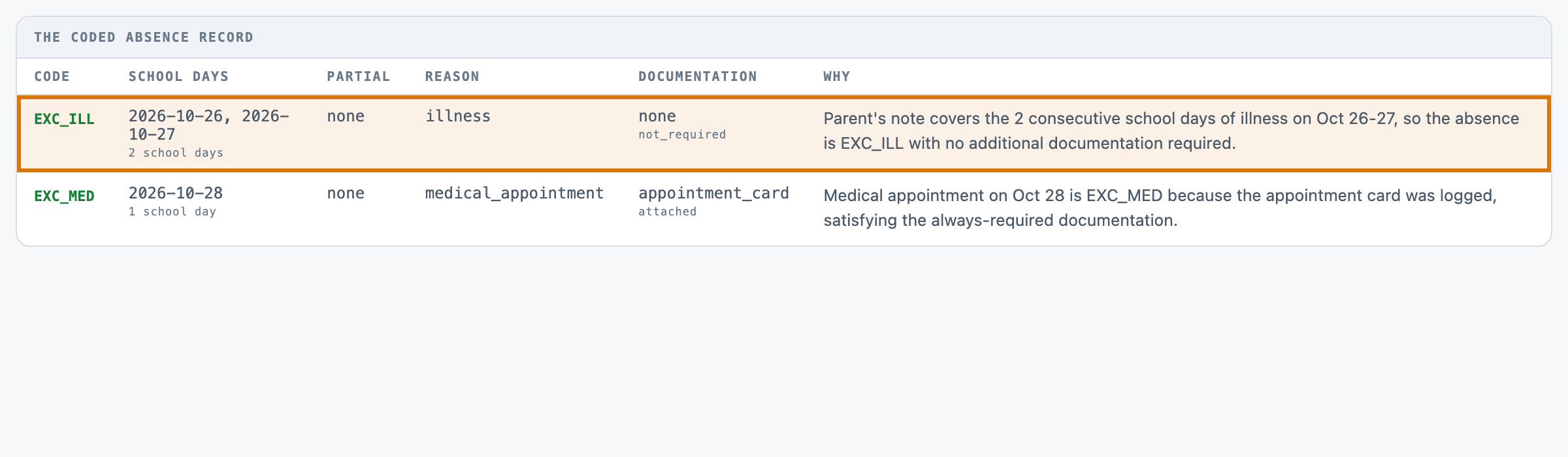Viewport: 1568px width, 457px height.
Task: Select the 2026-10-28 date cell
Action: [x=176, y=193]
